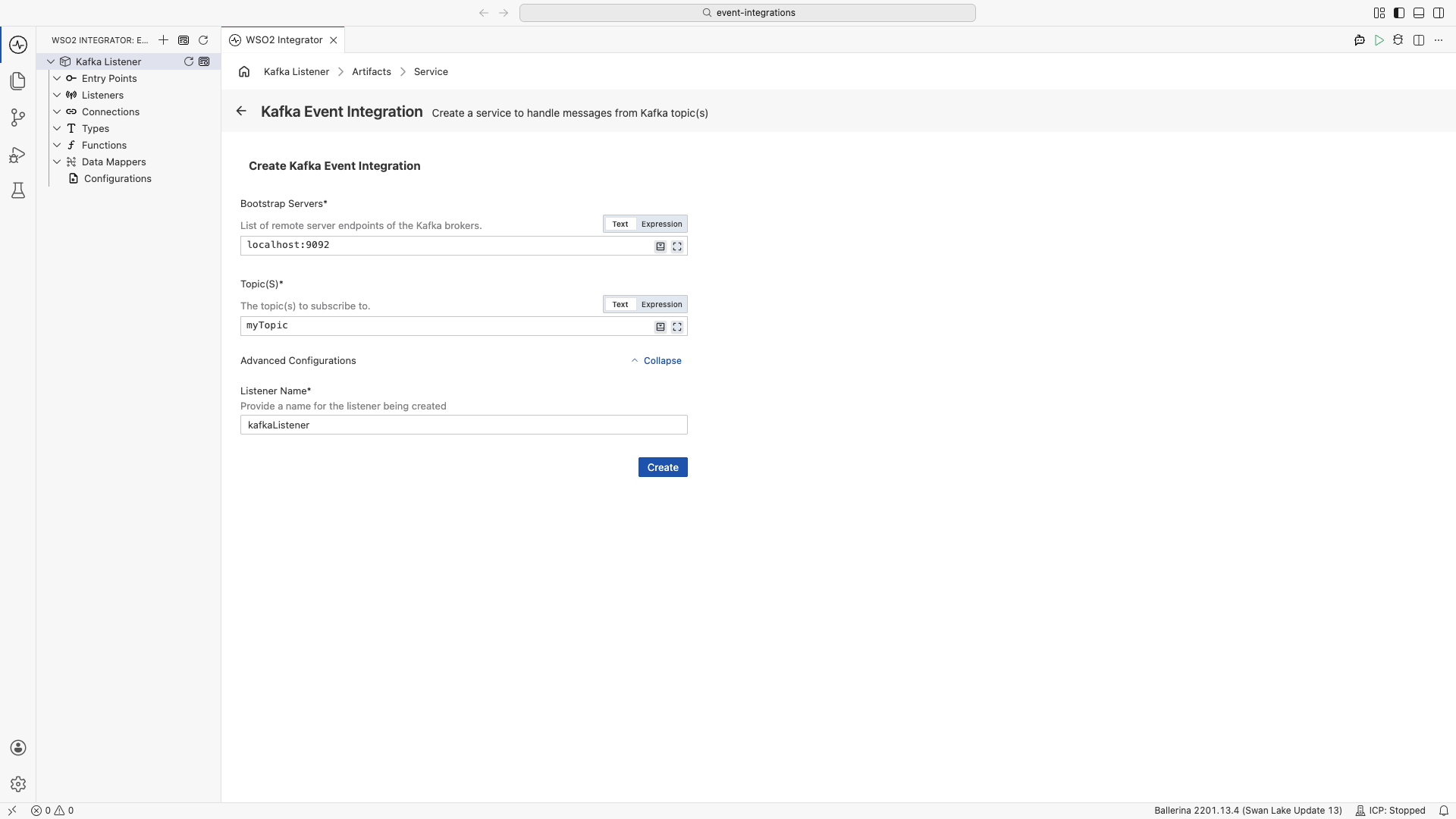The width and height of the screenshot is (1456, 819).
Task: Go to Artifacts breadcrumb
Action: point(372,71)
